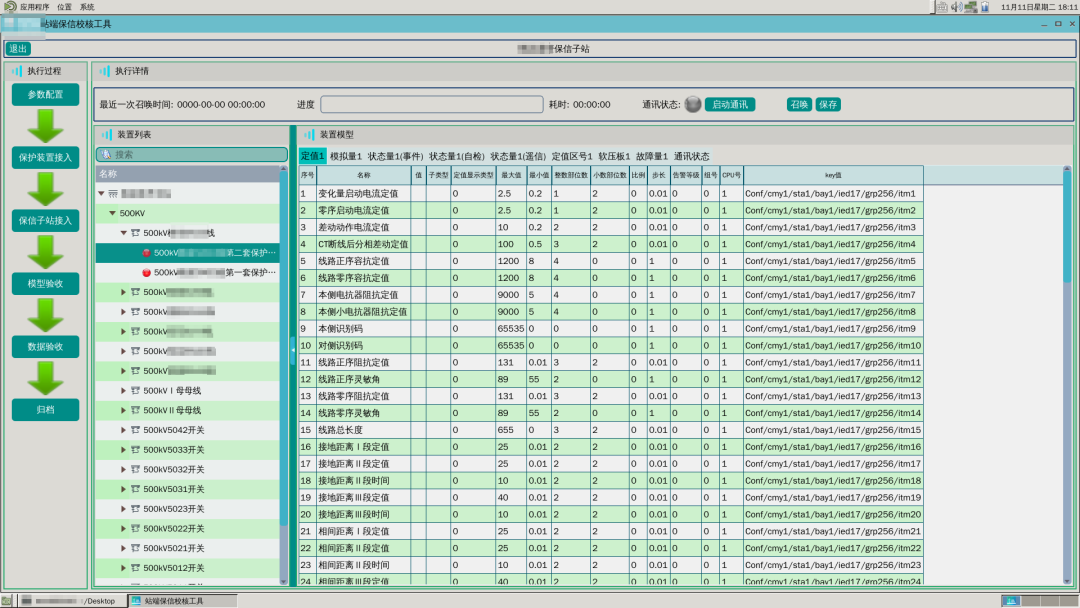Expand the 500kV5033开关 tree node

point(124,450)
